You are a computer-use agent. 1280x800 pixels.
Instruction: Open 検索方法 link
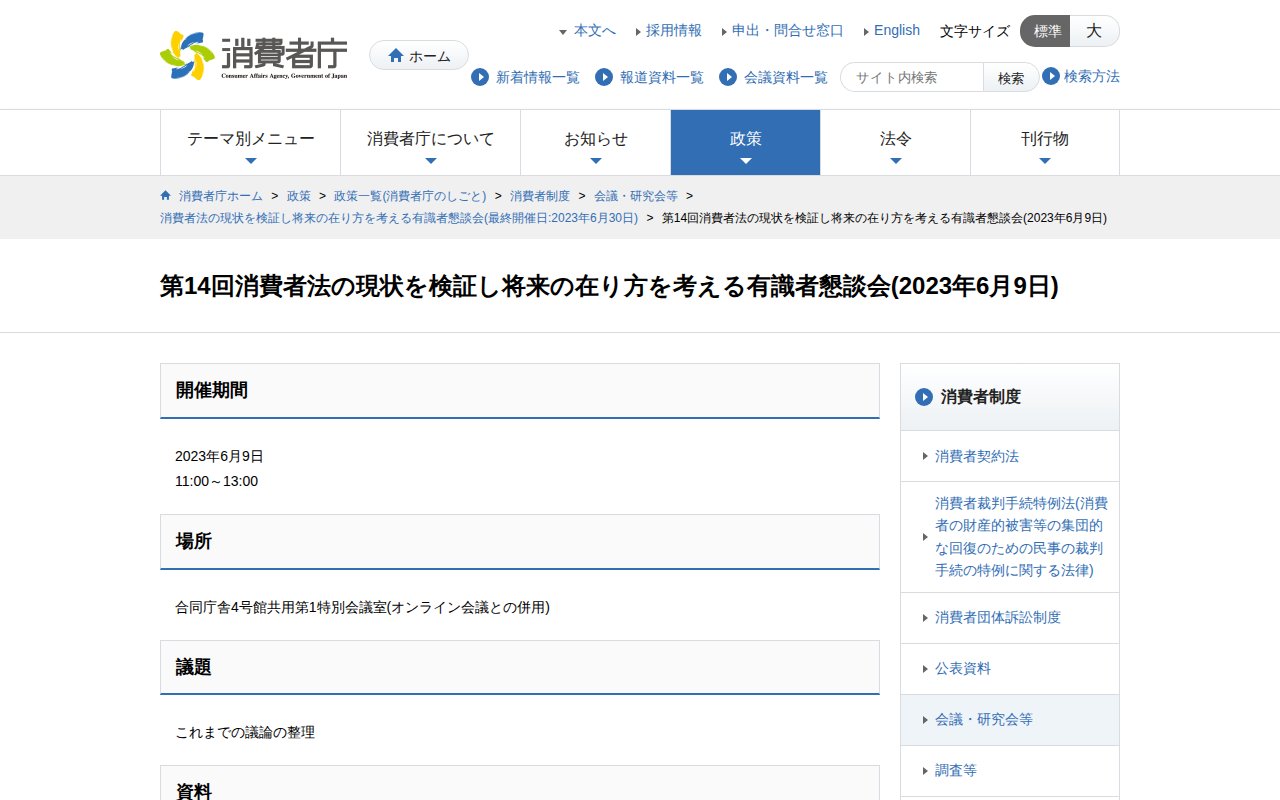click(1092, 76)
